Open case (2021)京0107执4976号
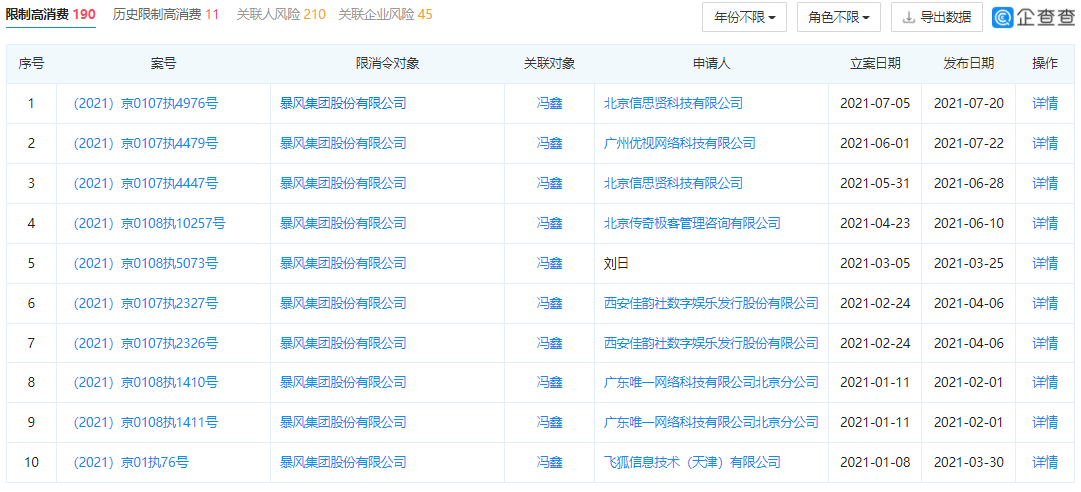Image resolution: width=1081 pixels, height=492 pixels. [x=145, y=104]
